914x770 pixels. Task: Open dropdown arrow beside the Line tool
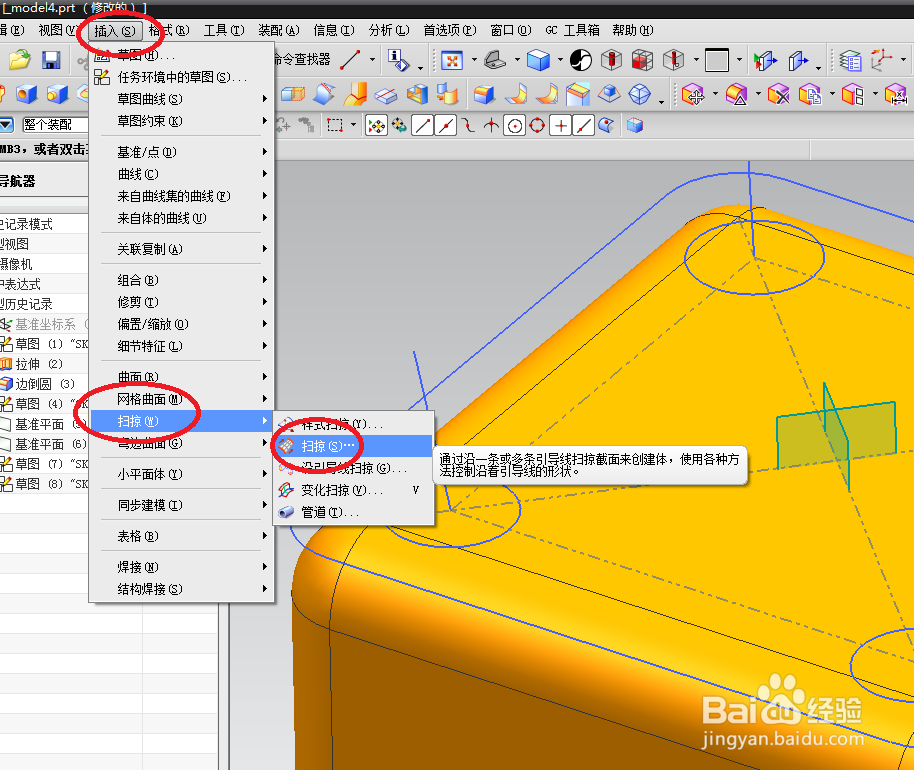(372, 60)
